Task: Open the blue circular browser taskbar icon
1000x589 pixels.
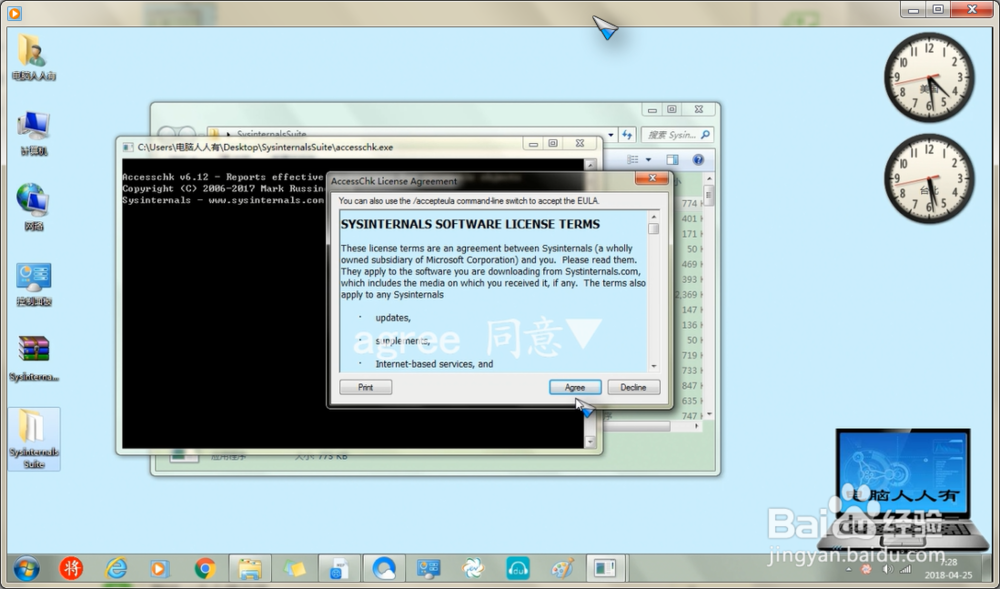Action: pos(384,568)
